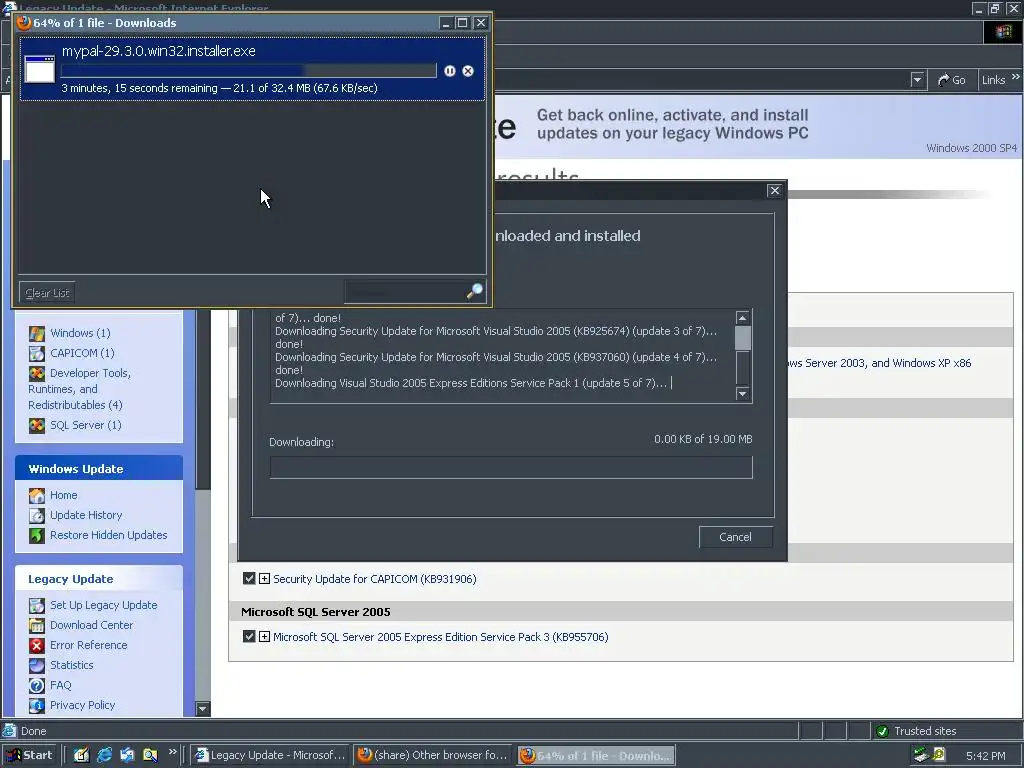Uncheck Security Update for CAPICOM (KB931906)
The height and width of the screenshot is (768, 1024).
pyautogui.click(x=249, y=579)
